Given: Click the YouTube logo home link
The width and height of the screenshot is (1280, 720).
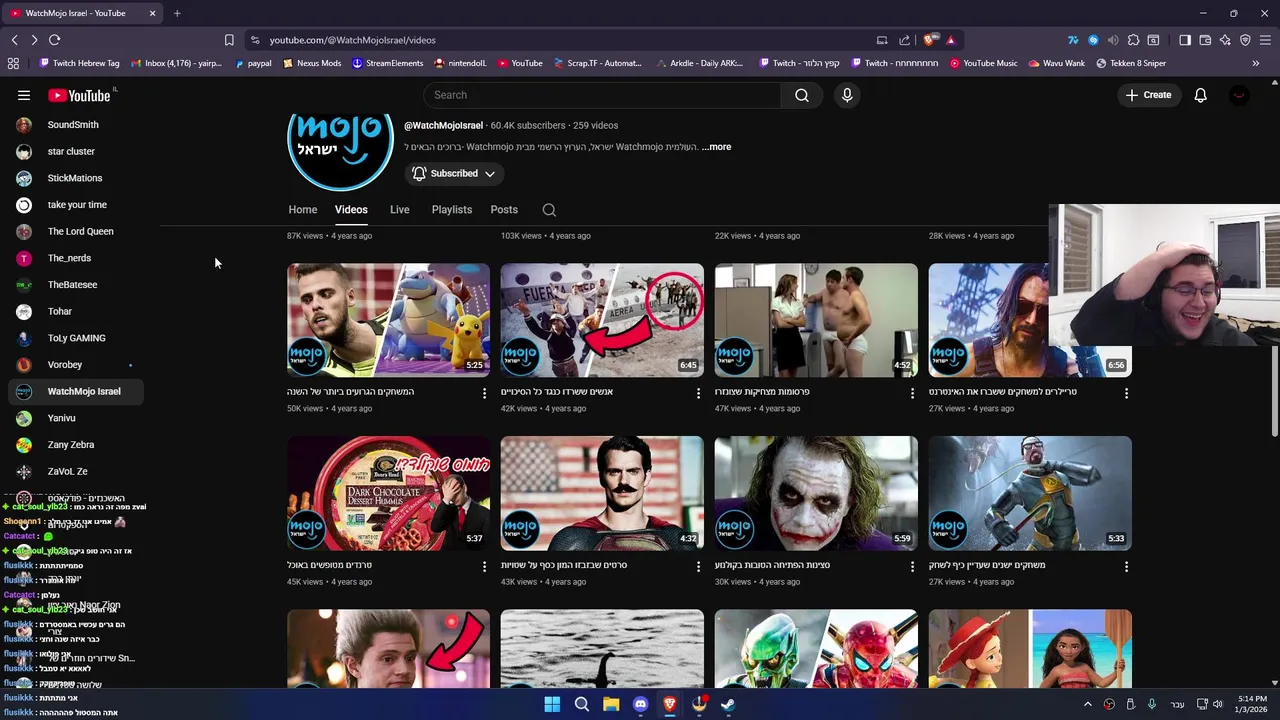Looking at the screenshot, I should (x=79, y=95).
